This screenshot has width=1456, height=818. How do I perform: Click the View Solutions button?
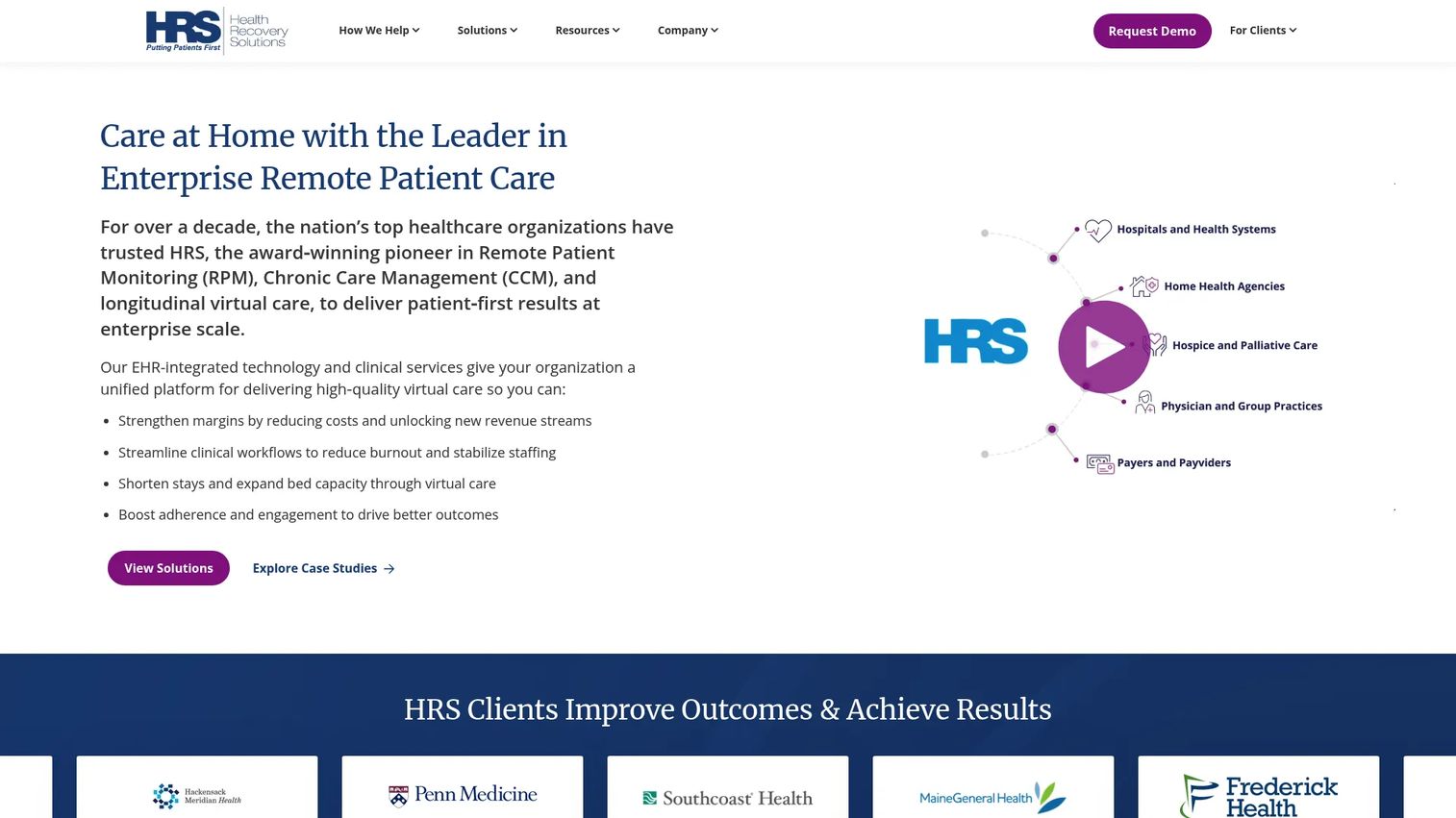tap(168, 568)
